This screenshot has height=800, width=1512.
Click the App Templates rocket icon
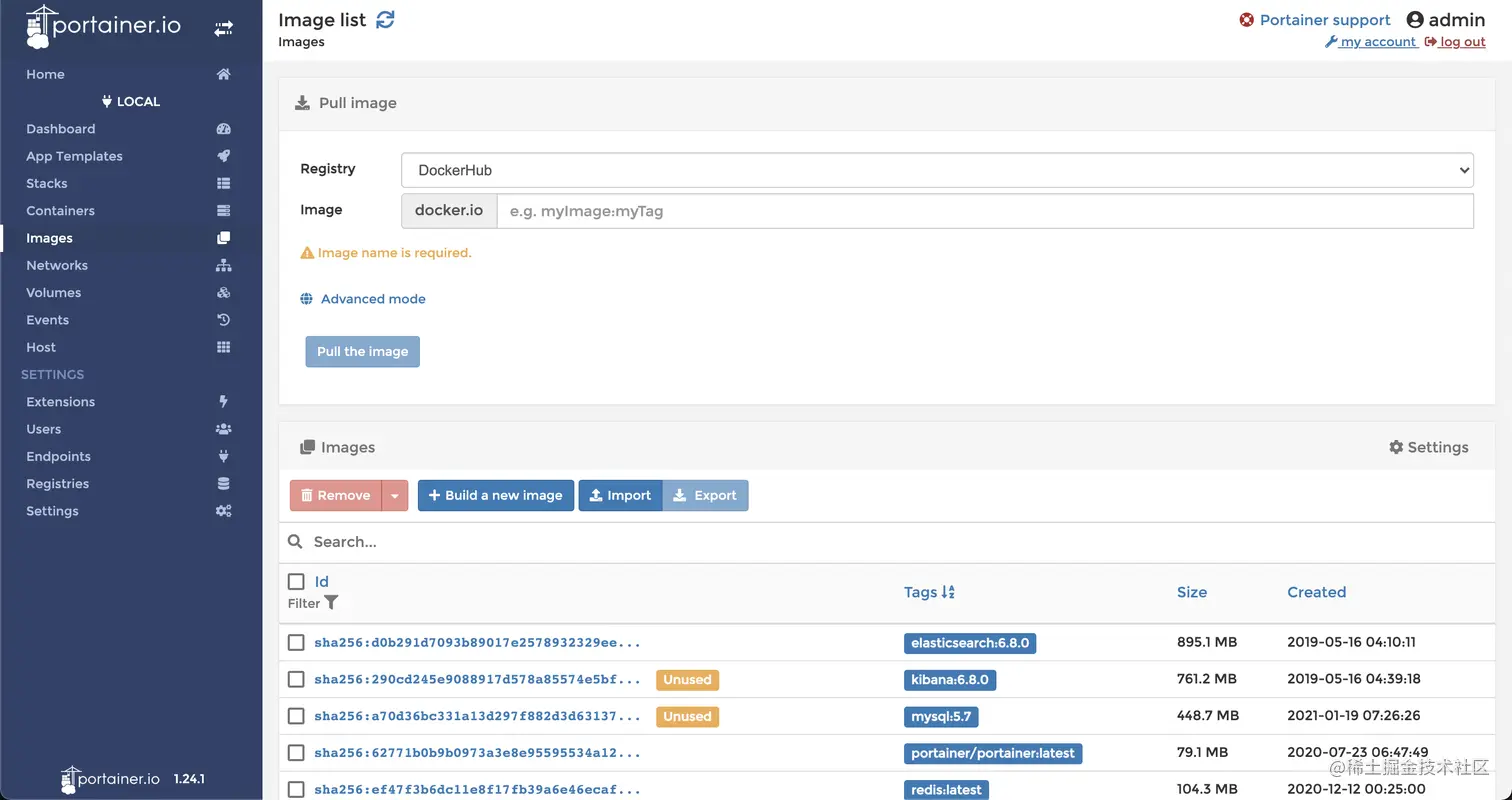coord(224,156)
